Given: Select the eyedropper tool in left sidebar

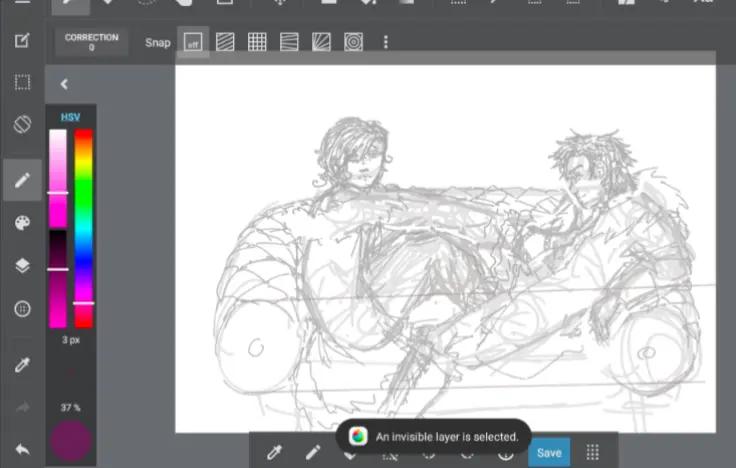Looking at the screenshot, I should click(x=22, y=365).
